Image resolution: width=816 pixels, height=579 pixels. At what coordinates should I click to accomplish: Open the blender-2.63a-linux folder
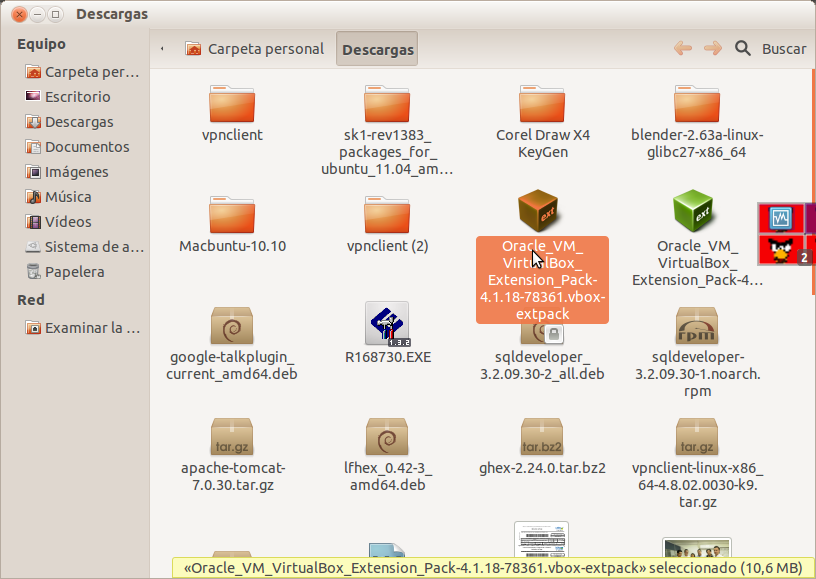[x=697, y=104]
